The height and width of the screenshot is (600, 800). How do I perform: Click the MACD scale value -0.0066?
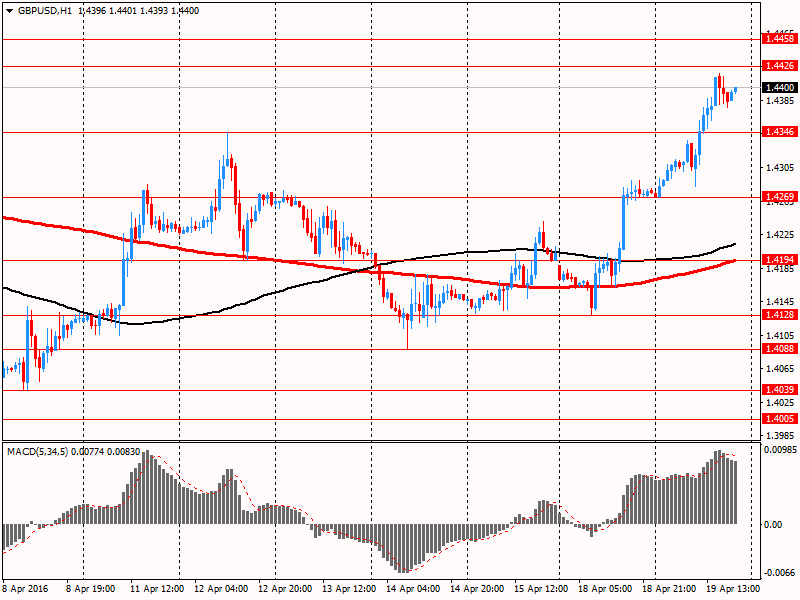(x=780, y=572)
